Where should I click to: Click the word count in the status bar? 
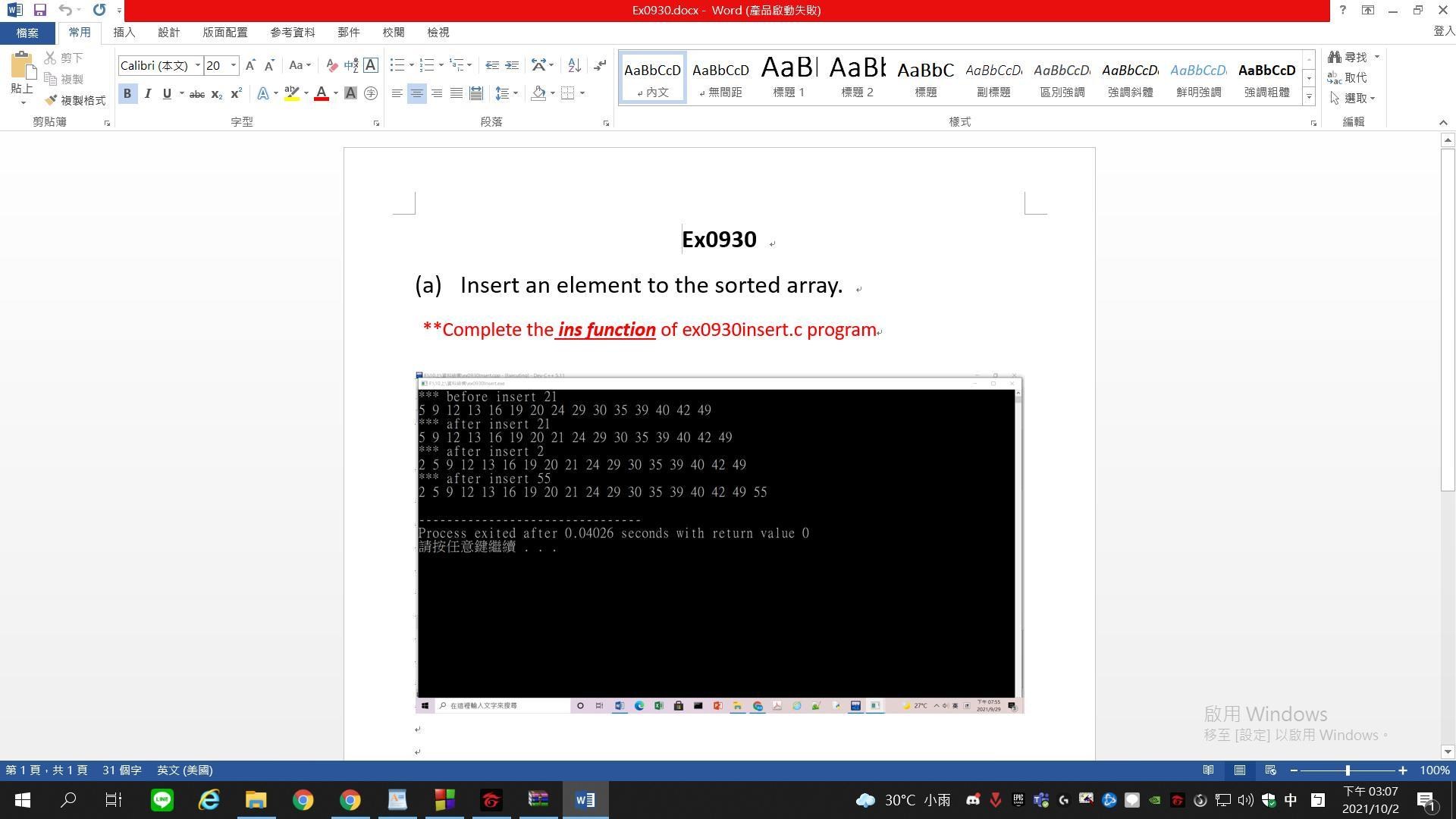[121, 770]
